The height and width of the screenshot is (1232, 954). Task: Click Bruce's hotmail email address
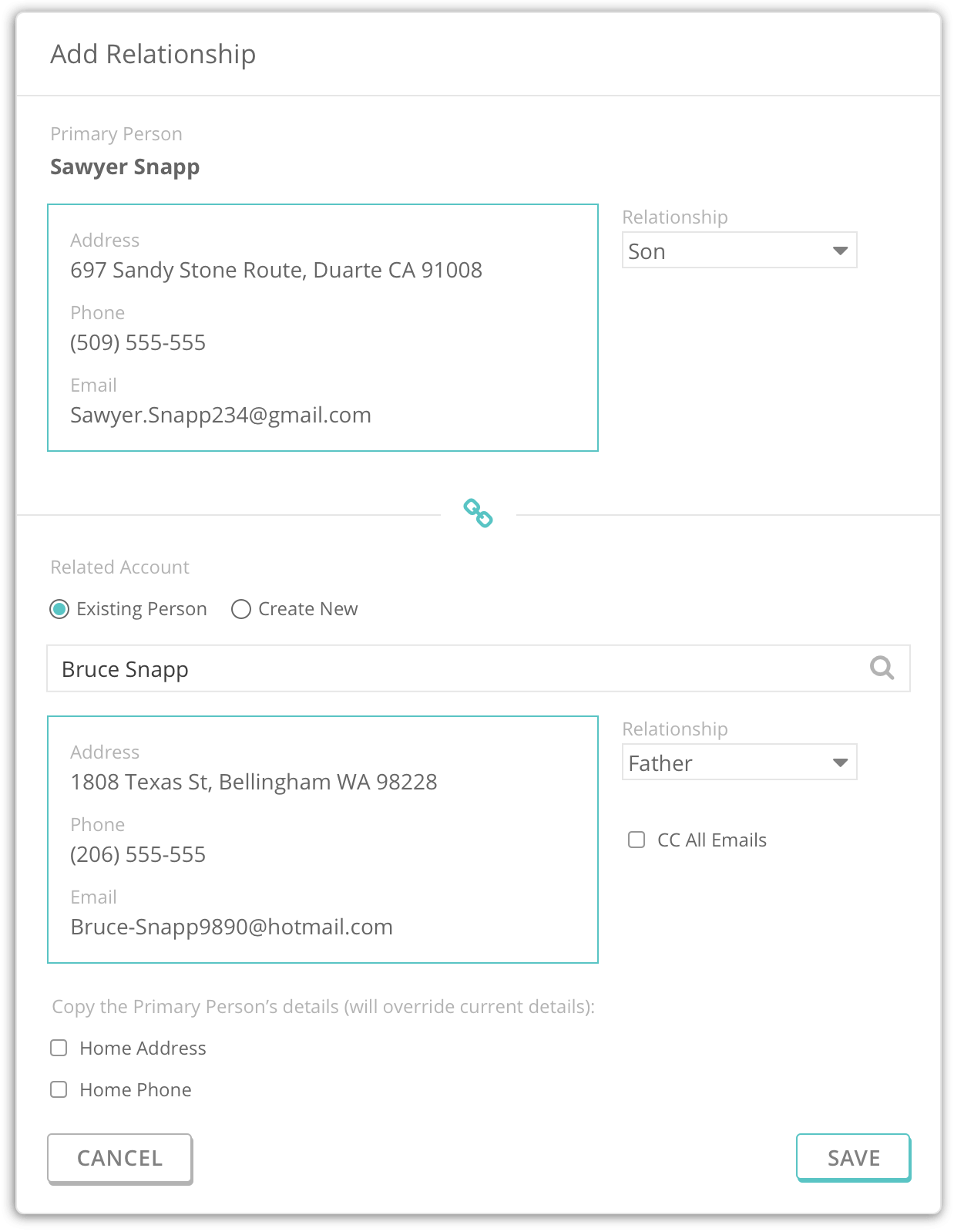pos(231,927)
